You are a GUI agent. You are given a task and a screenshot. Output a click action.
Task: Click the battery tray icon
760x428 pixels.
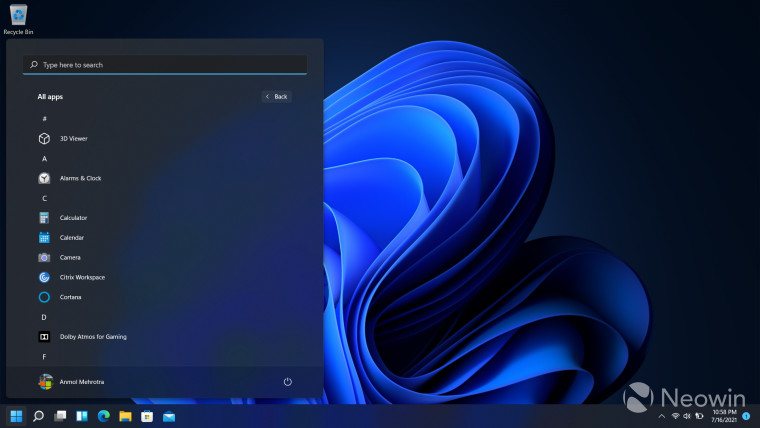coord(699,416)
